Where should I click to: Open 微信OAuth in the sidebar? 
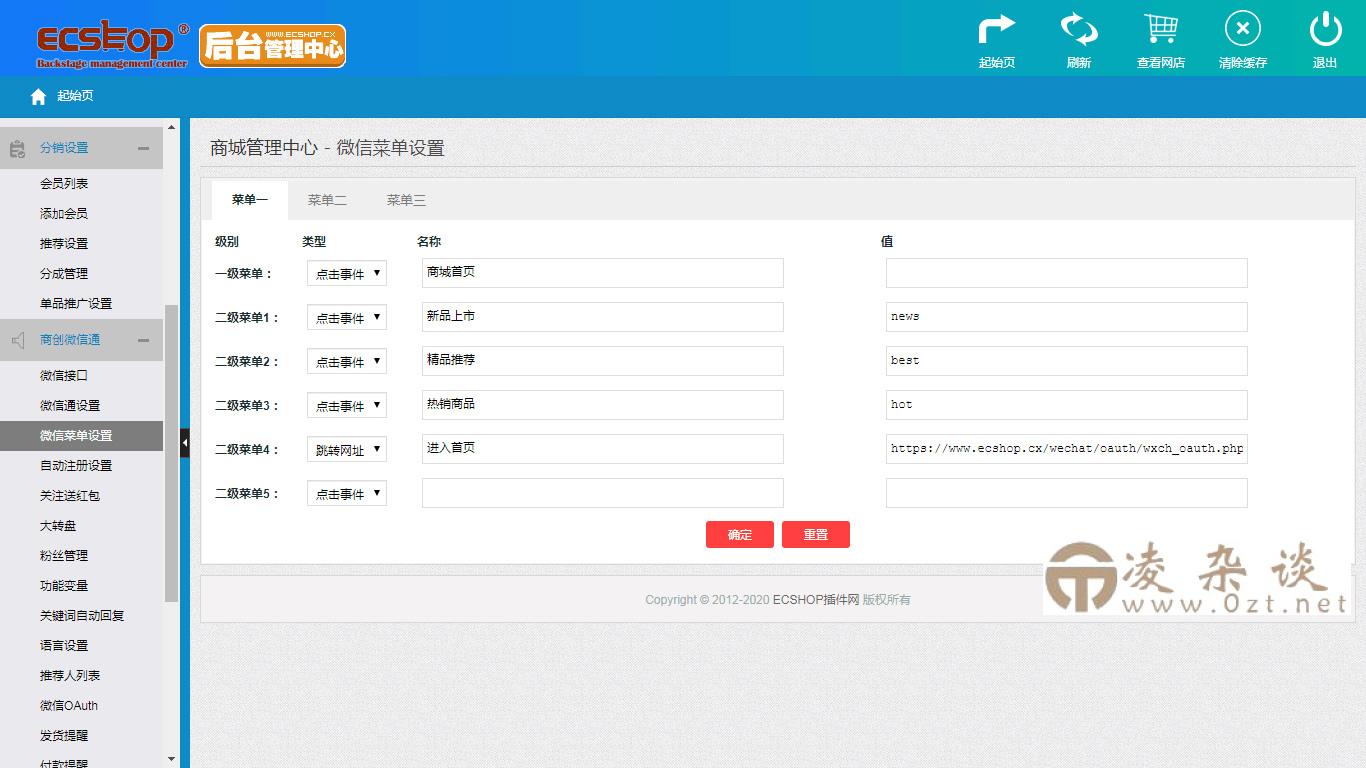(69, 706)
